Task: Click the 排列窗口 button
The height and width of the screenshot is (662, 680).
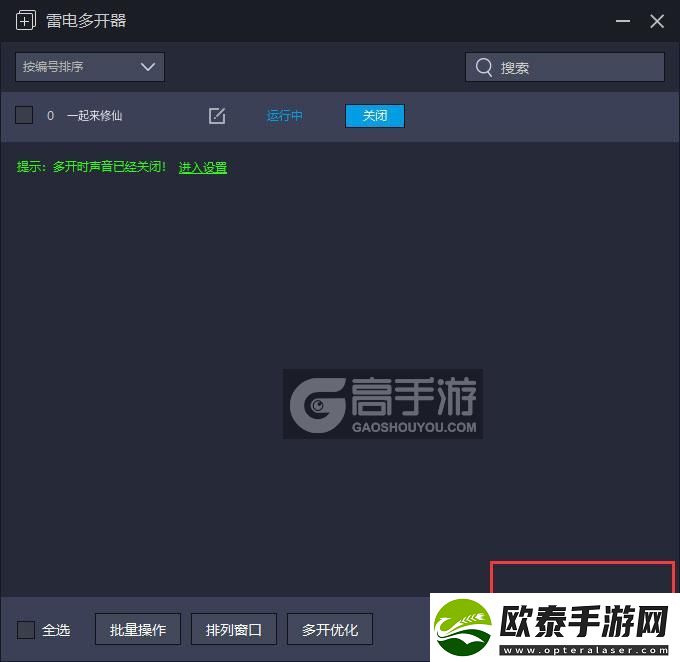Action: click(234, 629)
